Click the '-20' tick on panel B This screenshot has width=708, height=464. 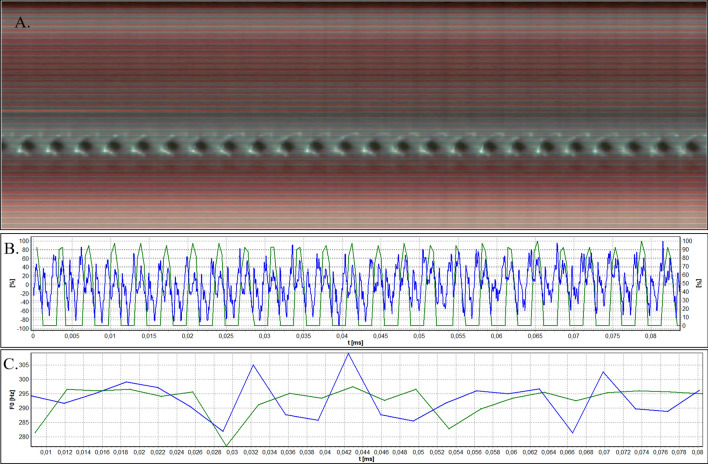pos(25,293)
